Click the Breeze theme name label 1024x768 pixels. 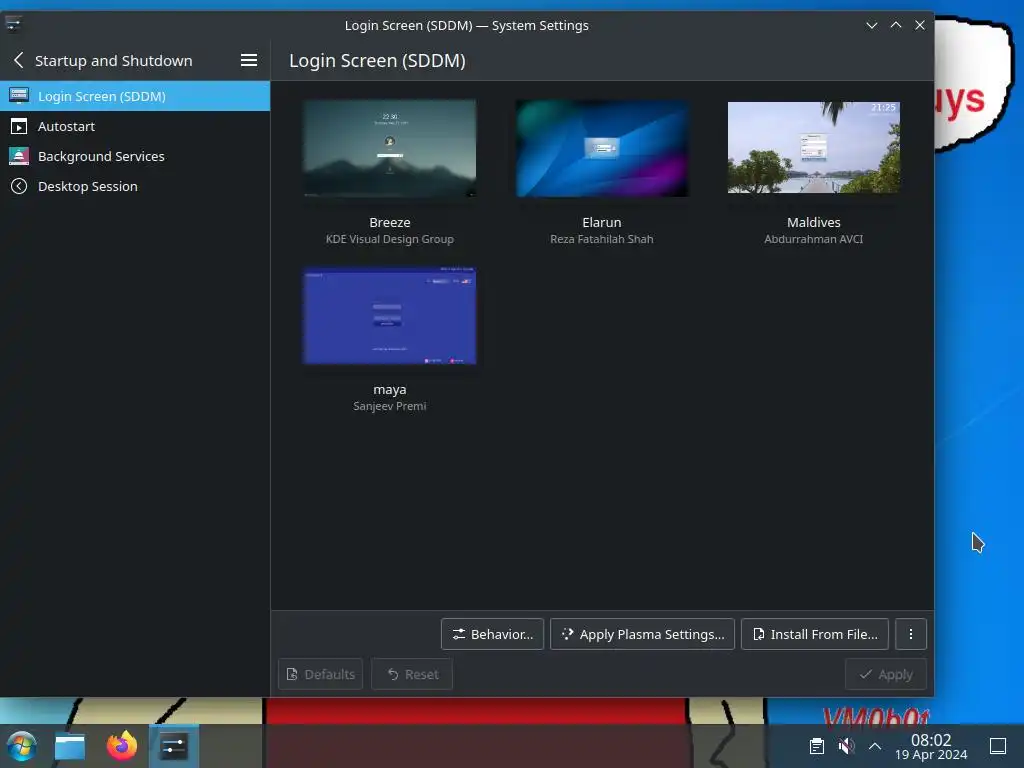pyautogui.click(x=390, y=222)
